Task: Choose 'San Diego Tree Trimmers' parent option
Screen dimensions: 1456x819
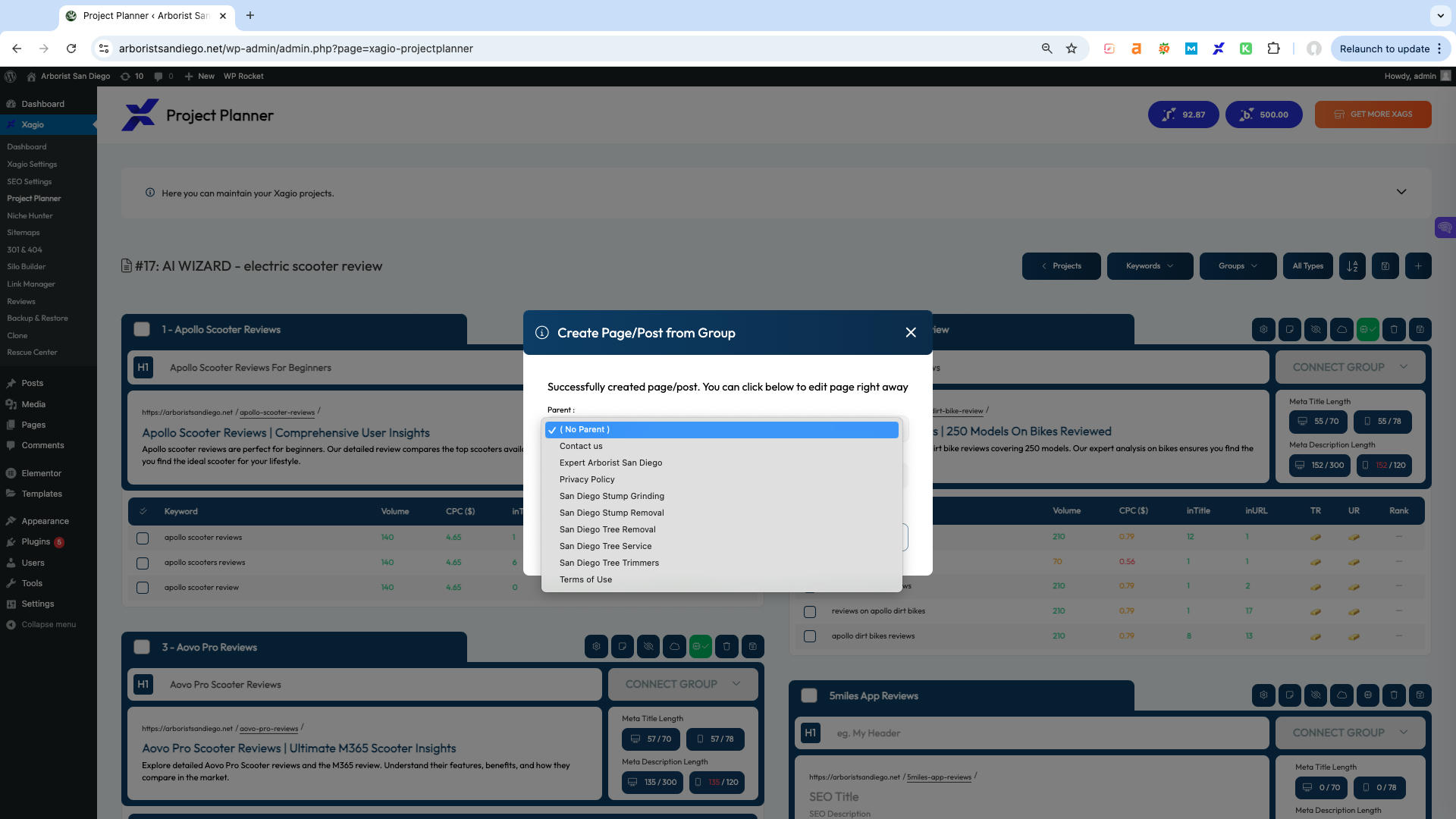Action: click(x=721, y=563)
